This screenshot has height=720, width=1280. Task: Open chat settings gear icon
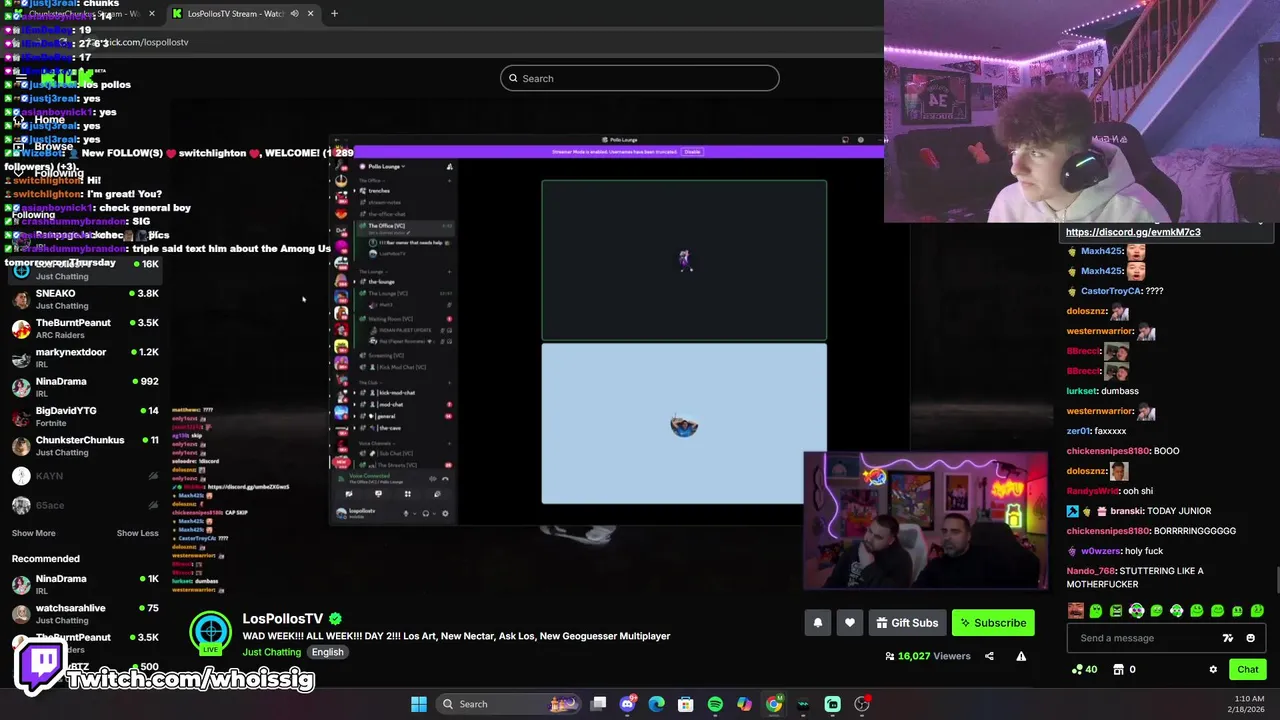click(1213, 669)
